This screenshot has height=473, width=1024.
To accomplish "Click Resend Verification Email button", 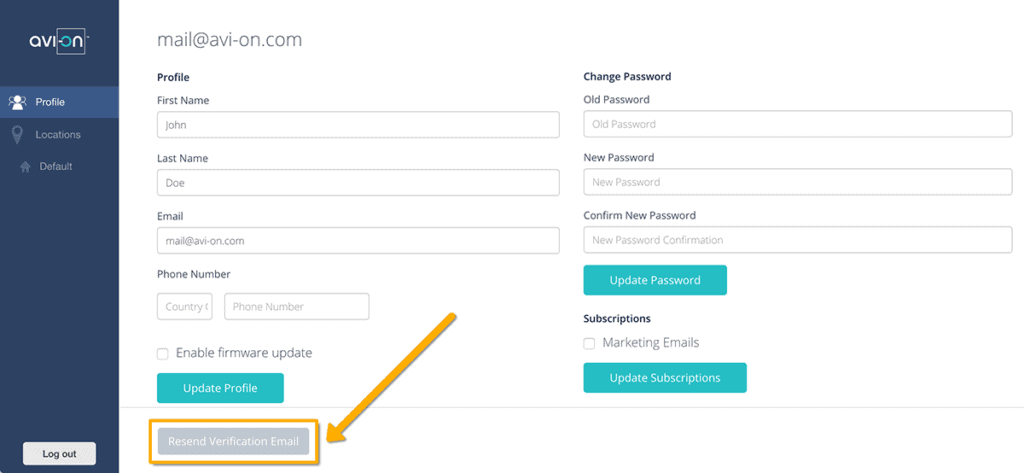I will [233, 442].
